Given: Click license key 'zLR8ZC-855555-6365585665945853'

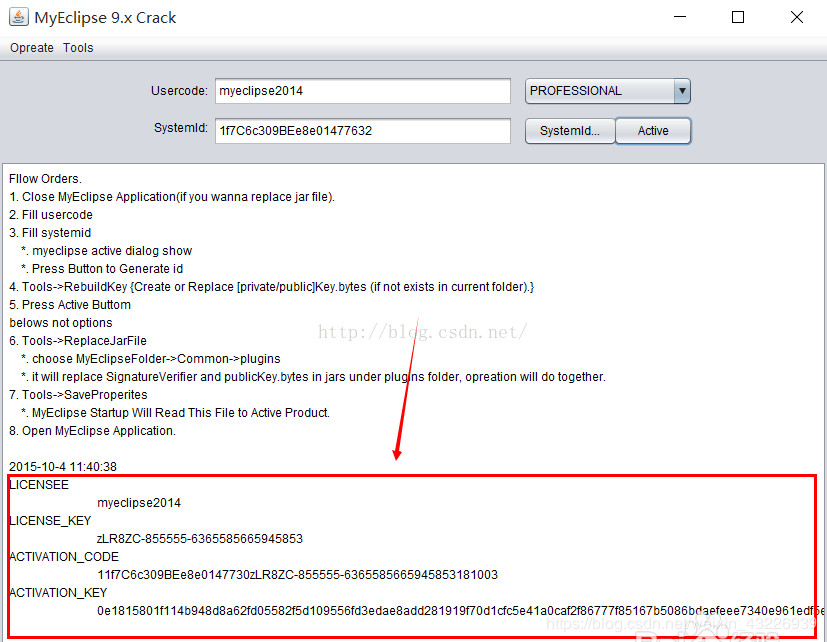Looking at the screenshot, I should [200, 539].
